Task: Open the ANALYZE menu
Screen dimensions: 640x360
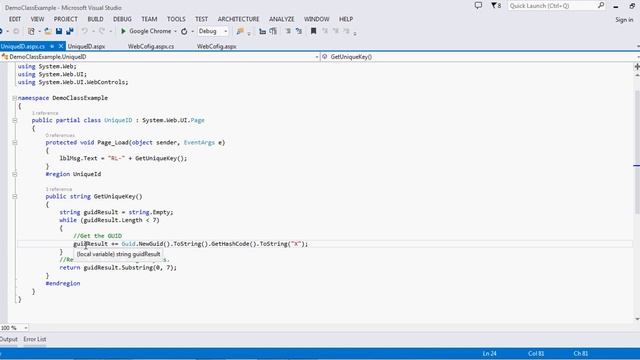Action: point(282,19)
